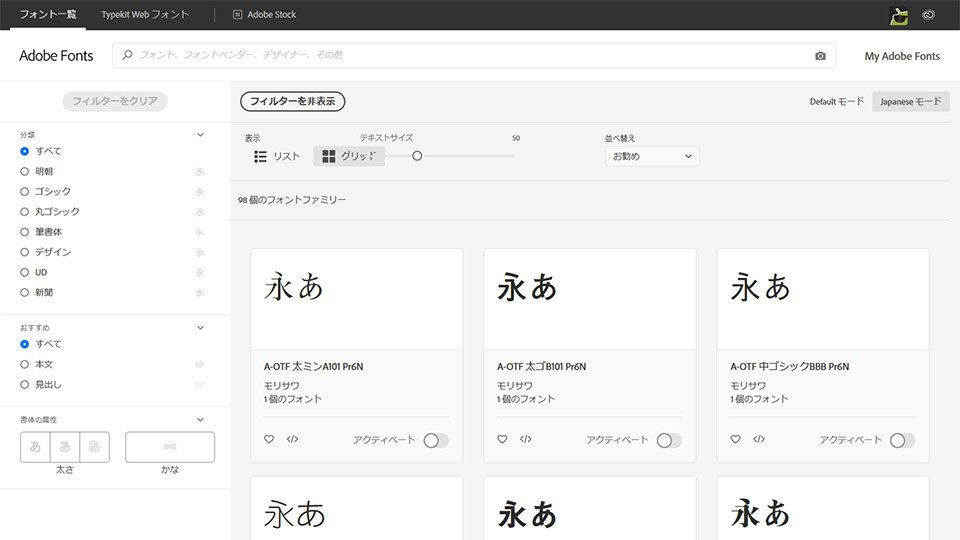960x540 pixels.
Task: Click モリサワ foundry under 太ミンA101
Action: click(282, 386)
